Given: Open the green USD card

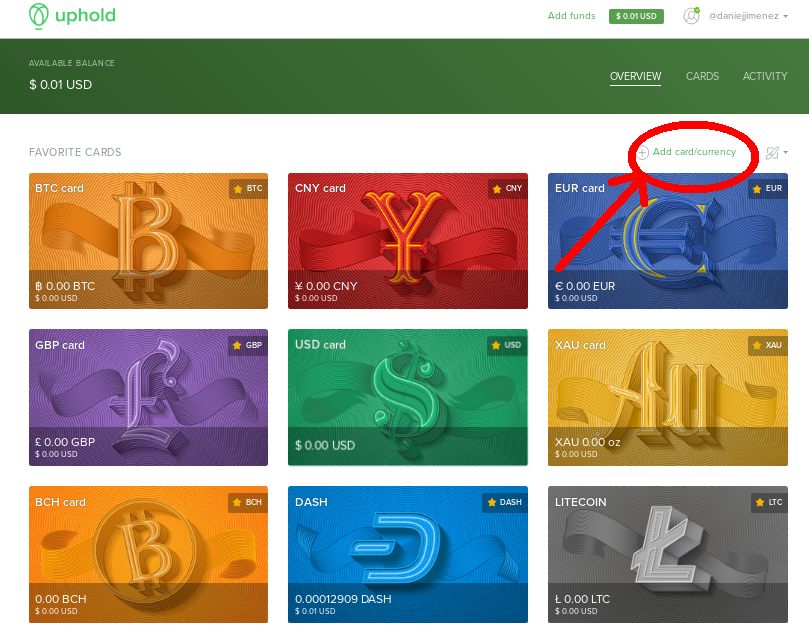Looking at the screenshot, I should pos(408,397).
